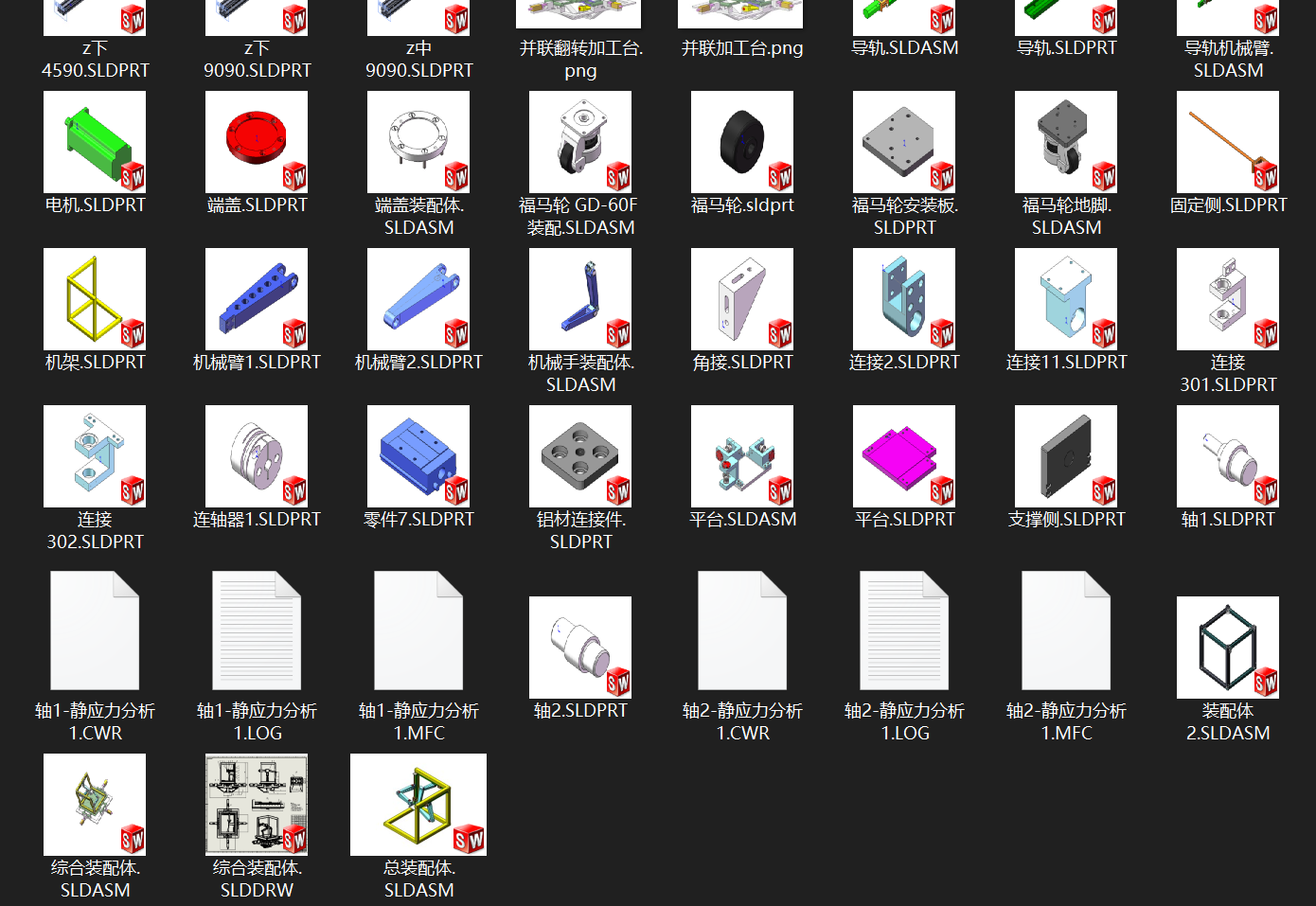Select the 福马轮地脚.SLDASM icon

click(1066, 142)
